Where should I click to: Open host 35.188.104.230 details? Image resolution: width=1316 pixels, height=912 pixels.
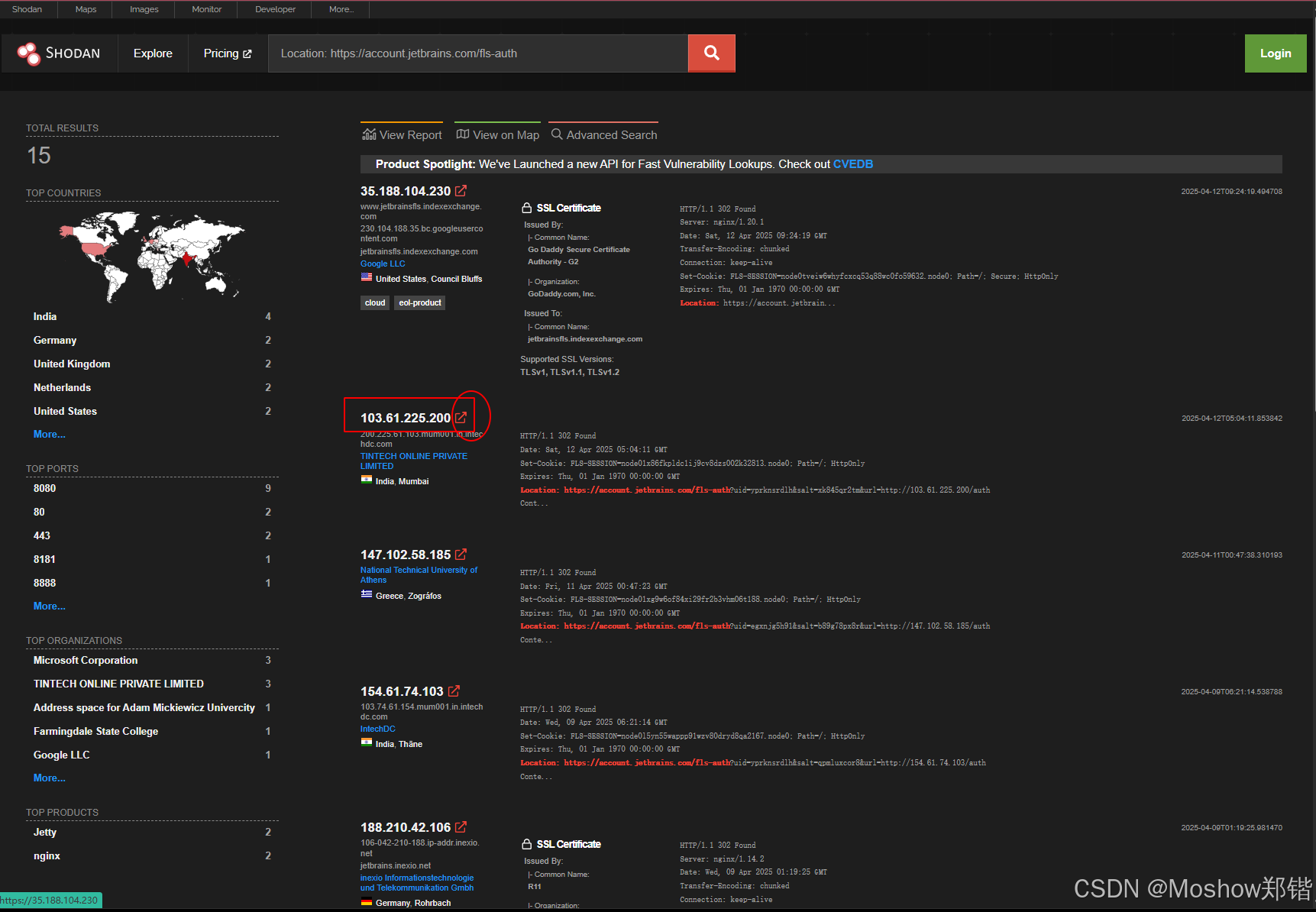(406, 191)
